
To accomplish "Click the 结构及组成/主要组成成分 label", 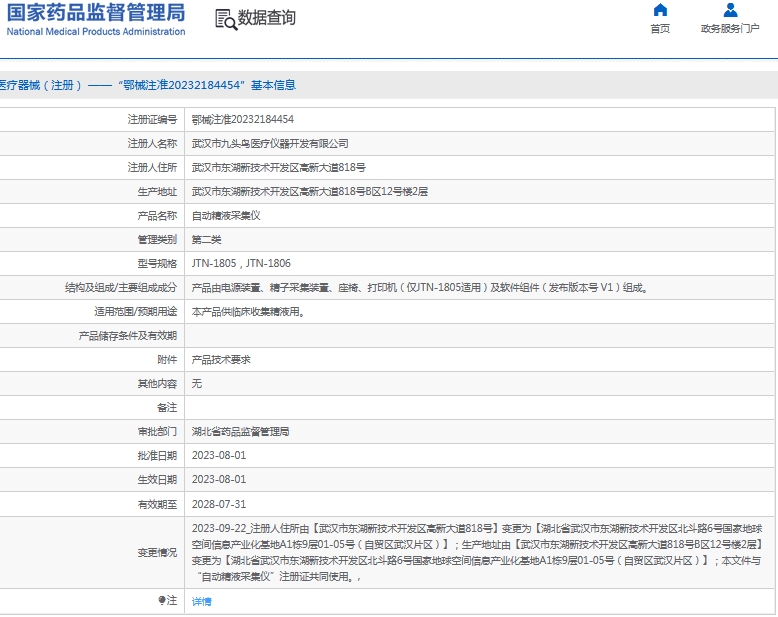I will coord(121,288).
